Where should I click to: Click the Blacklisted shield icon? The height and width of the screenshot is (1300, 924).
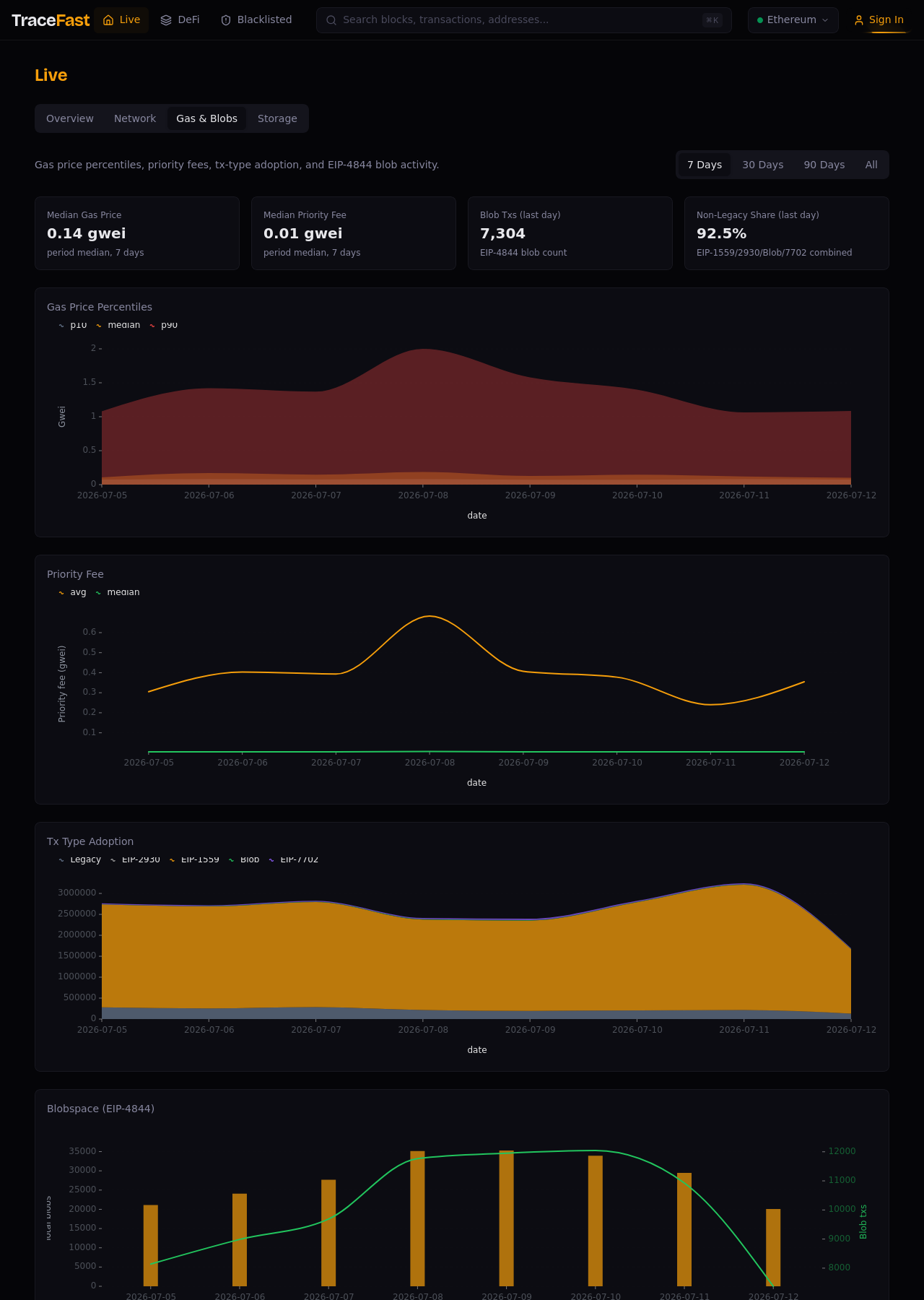point(226,20)
